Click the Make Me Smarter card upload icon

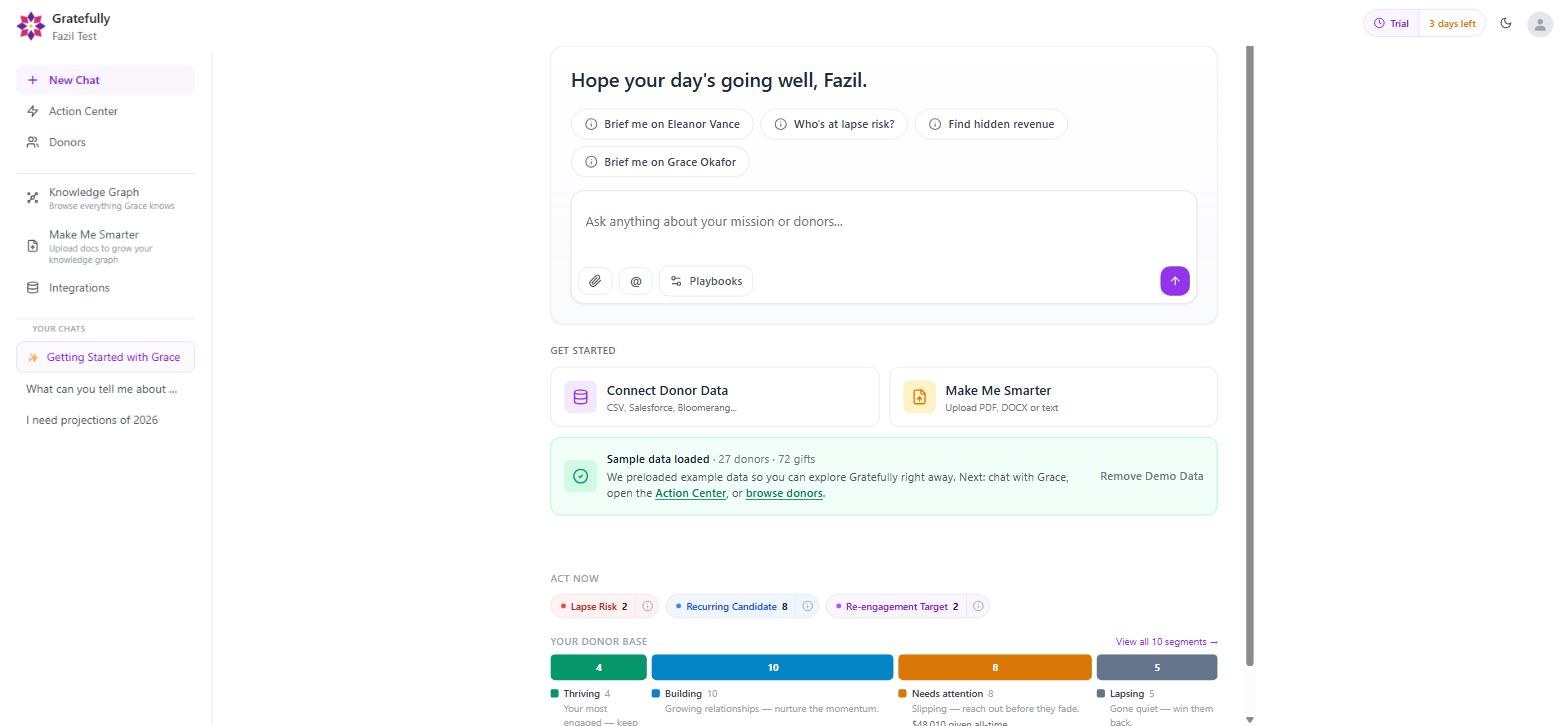[920, 397]
